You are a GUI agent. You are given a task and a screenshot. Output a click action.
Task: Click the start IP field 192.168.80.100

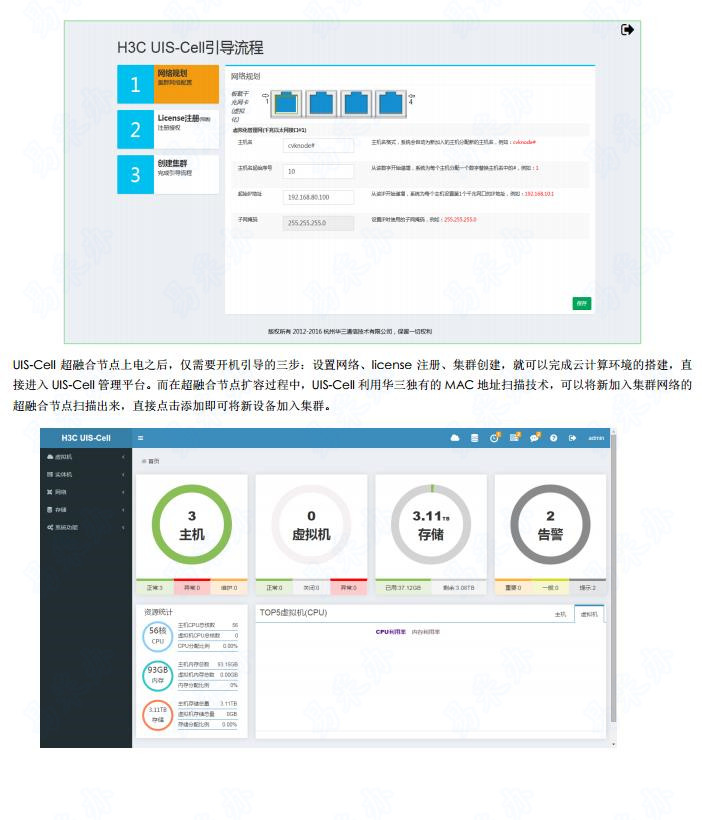coord(318,197)
